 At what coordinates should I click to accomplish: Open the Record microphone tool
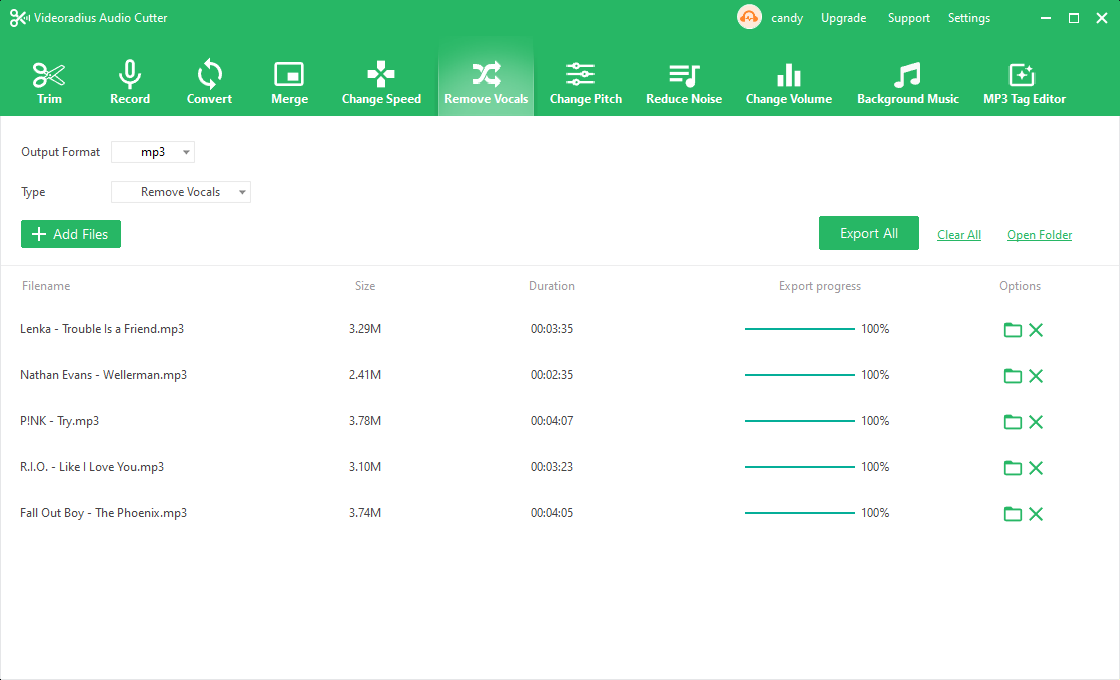click(130, 83)
